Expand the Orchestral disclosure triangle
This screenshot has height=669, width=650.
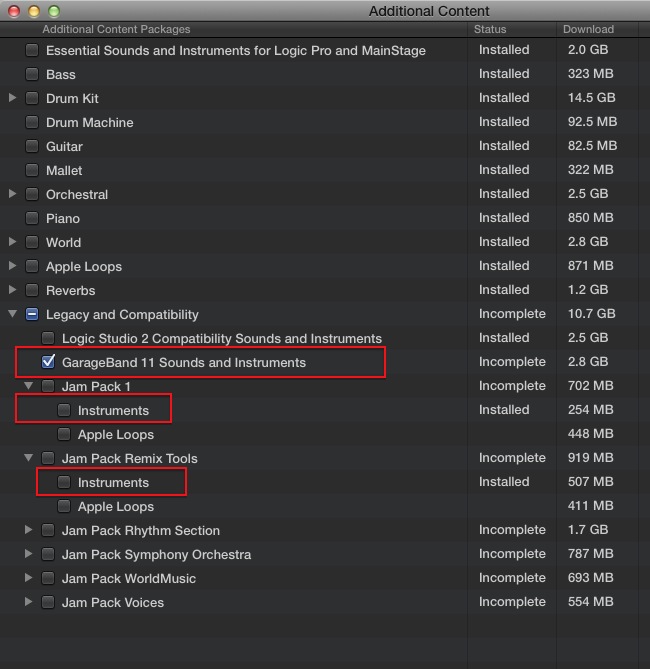click(13, 194)
